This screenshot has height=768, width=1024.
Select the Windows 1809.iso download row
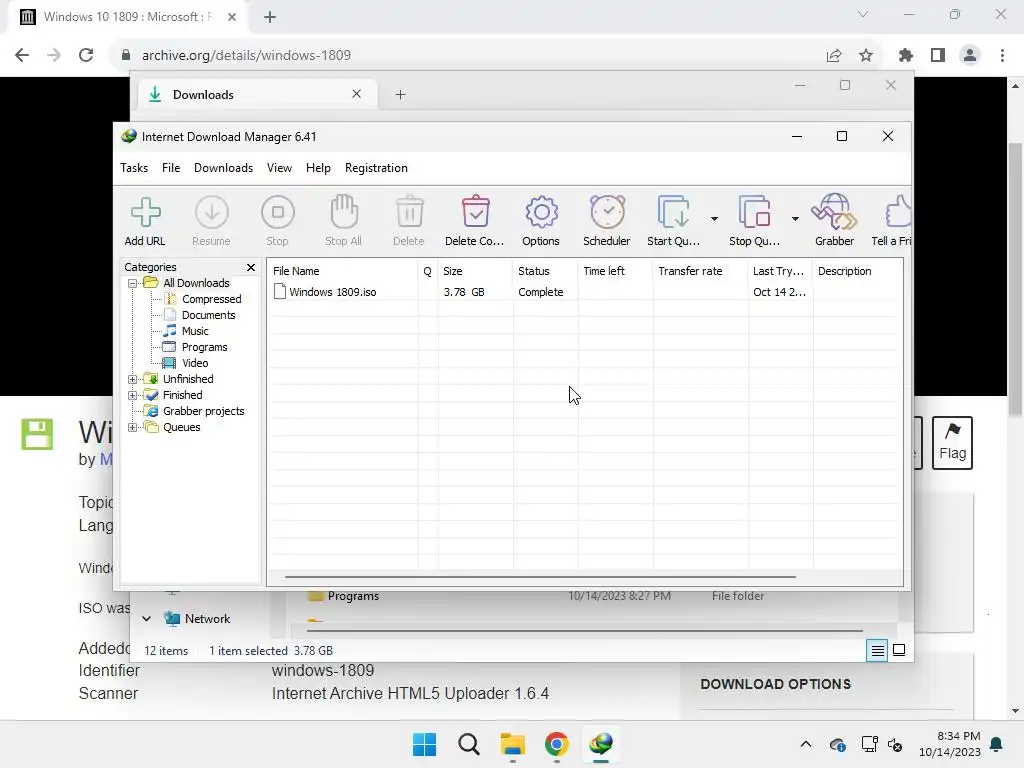point(584,292)
